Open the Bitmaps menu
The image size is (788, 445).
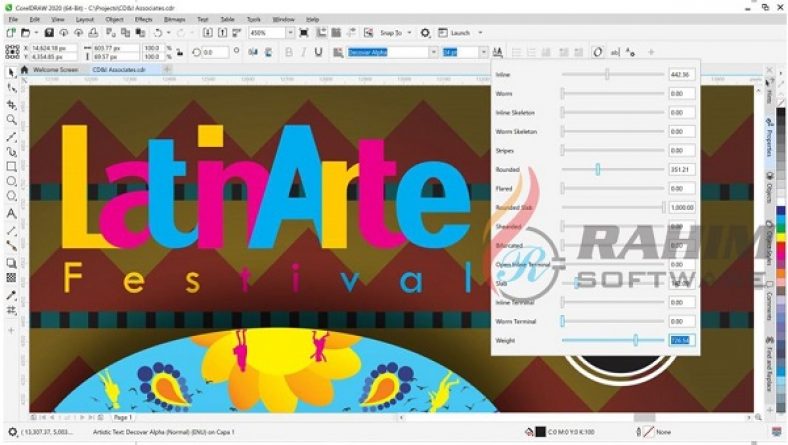pyautogui.click(x=174, y=19)
